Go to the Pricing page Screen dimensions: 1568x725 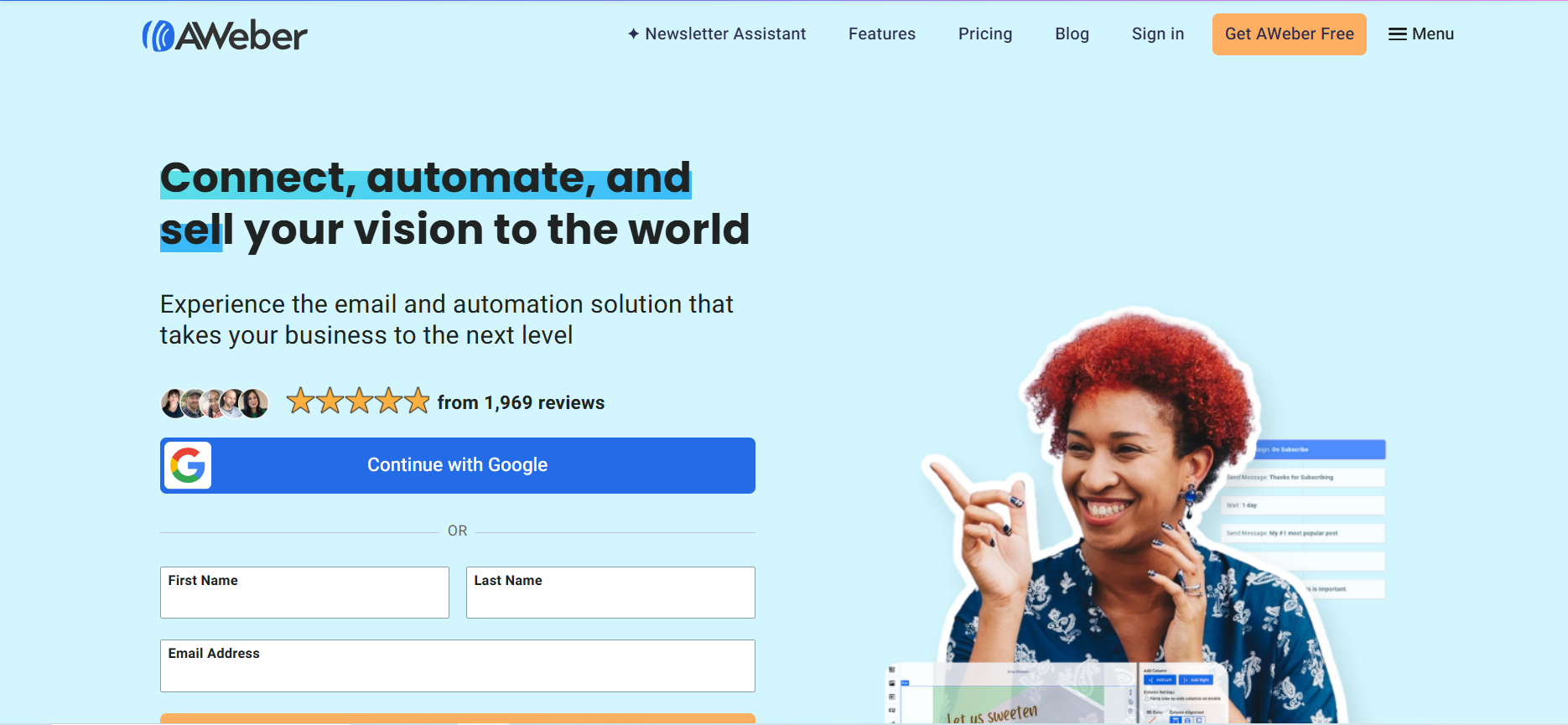985,34
